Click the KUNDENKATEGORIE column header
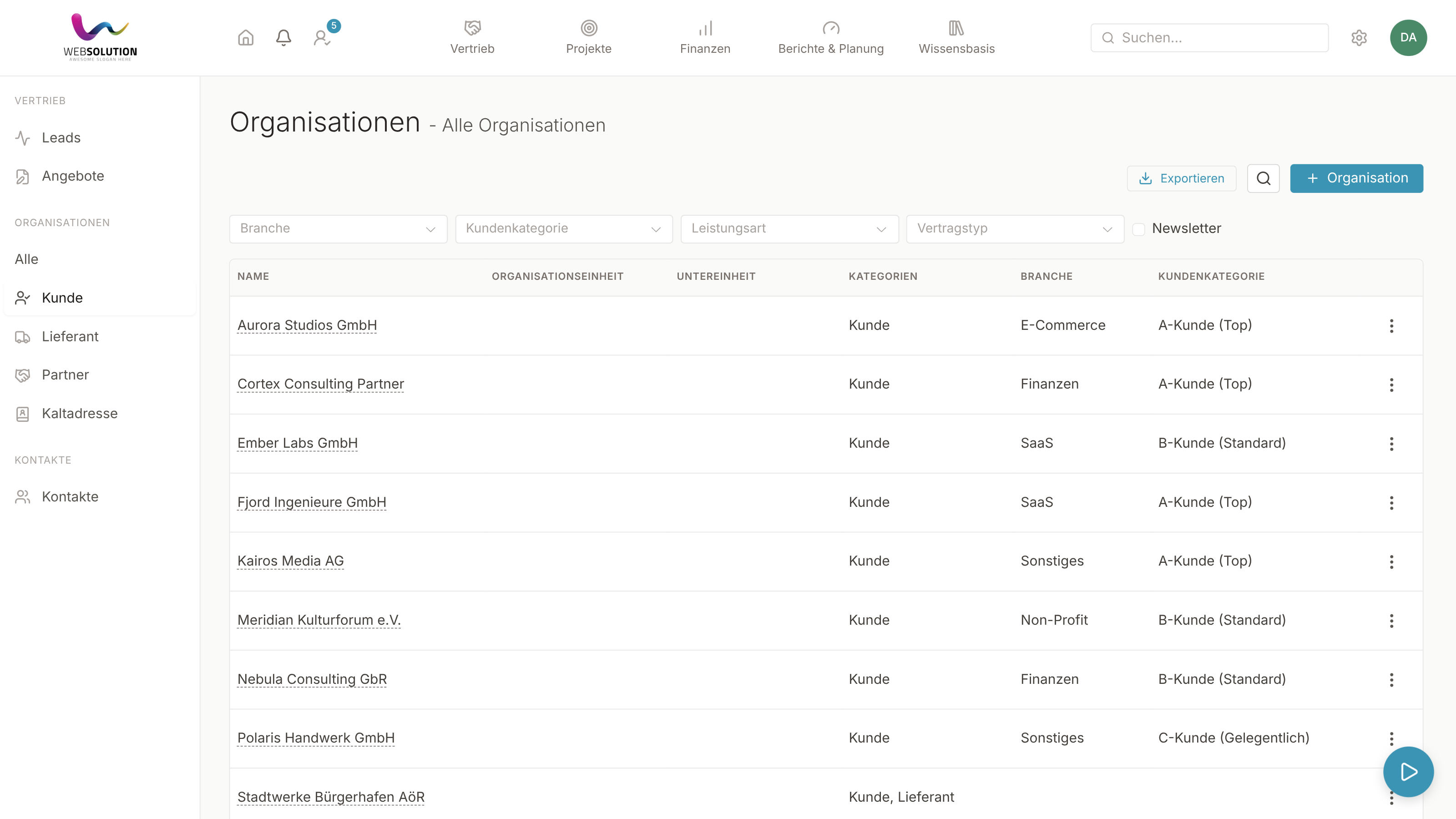The image size is (1456, 819). point(1211,276)
